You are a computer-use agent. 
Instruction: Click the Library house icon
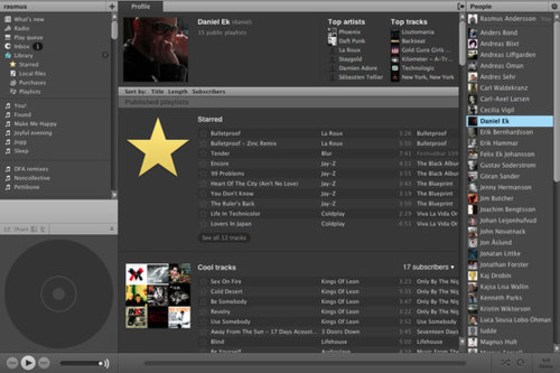(x=8, y=55)
